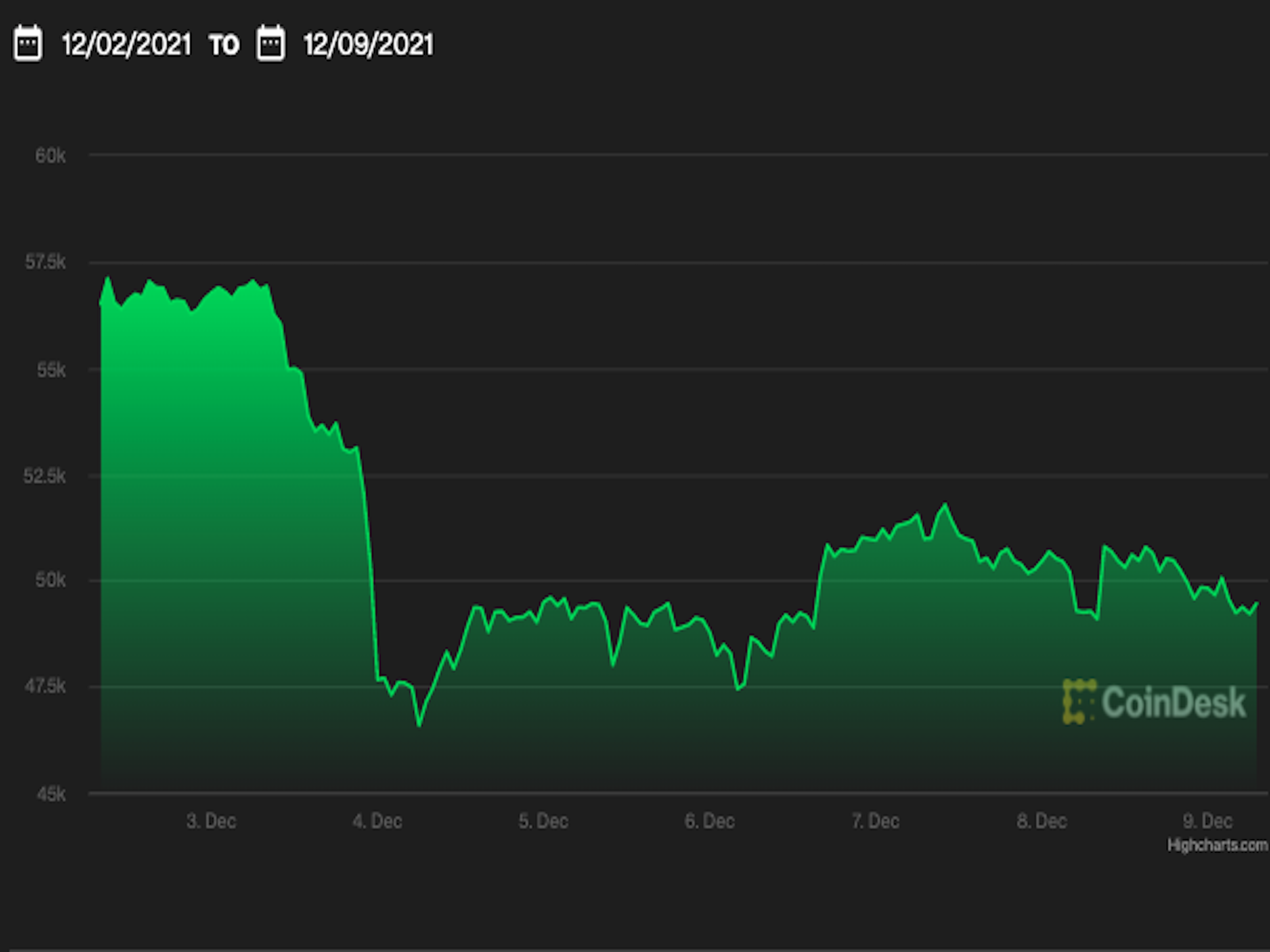
Task: Click the 57.5k price axis label
Action: click(45, 262)
